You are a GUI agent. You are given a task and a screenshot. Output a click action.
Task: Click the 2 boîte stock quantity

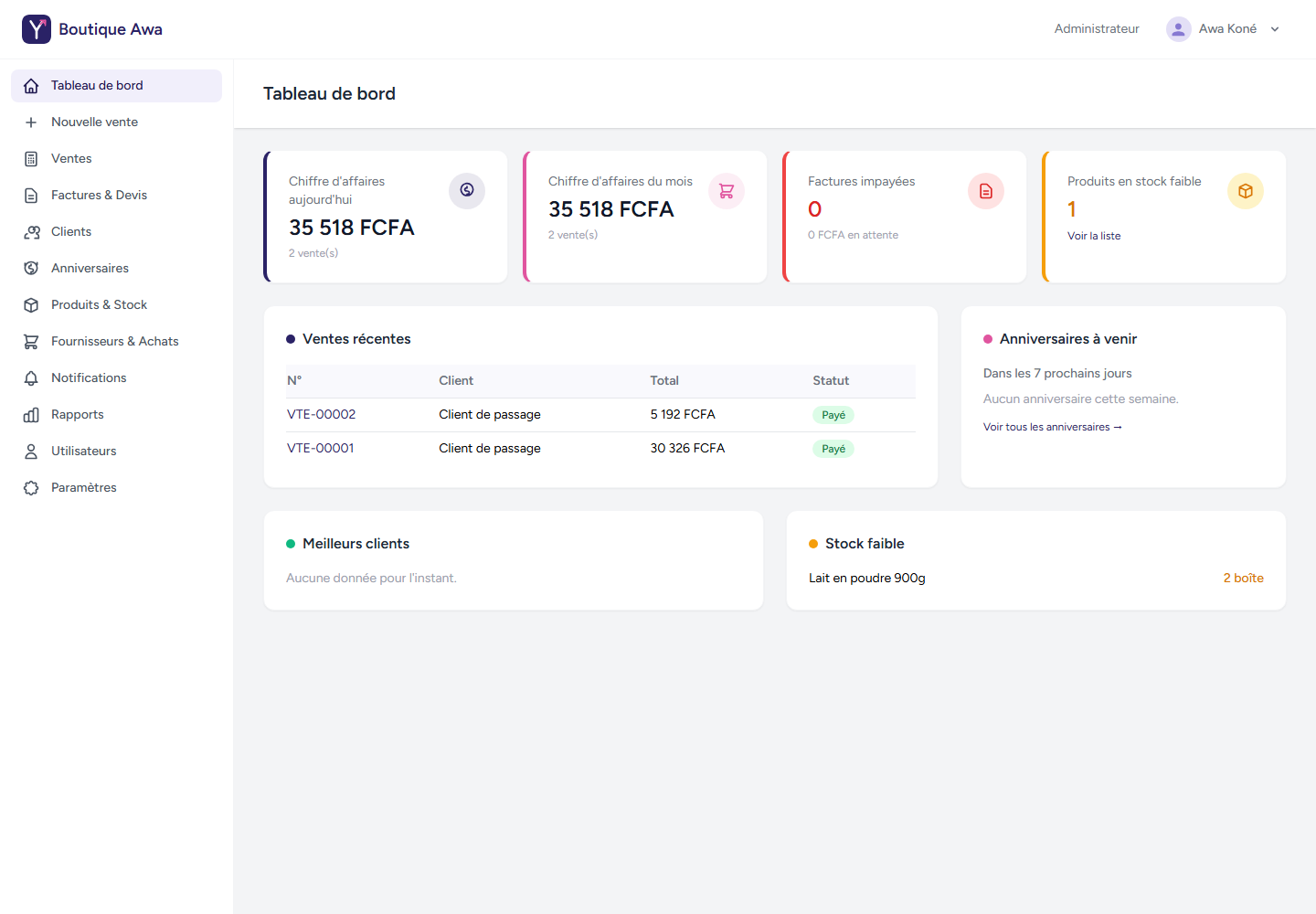tap(1244, 579)
